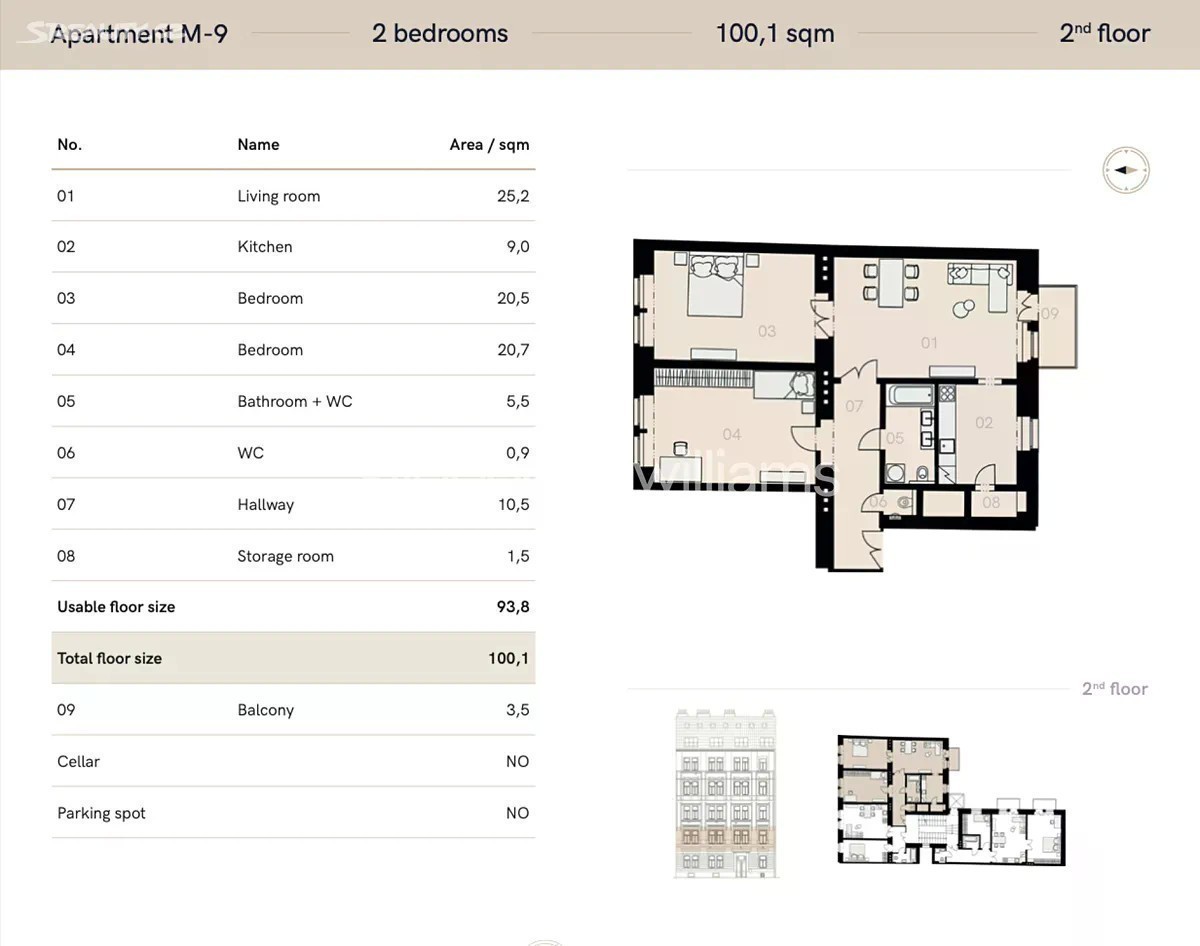The image size is (1200, 946).
Task: Select the building facade elevation thumbnail
Action: [x=726, y=794]
